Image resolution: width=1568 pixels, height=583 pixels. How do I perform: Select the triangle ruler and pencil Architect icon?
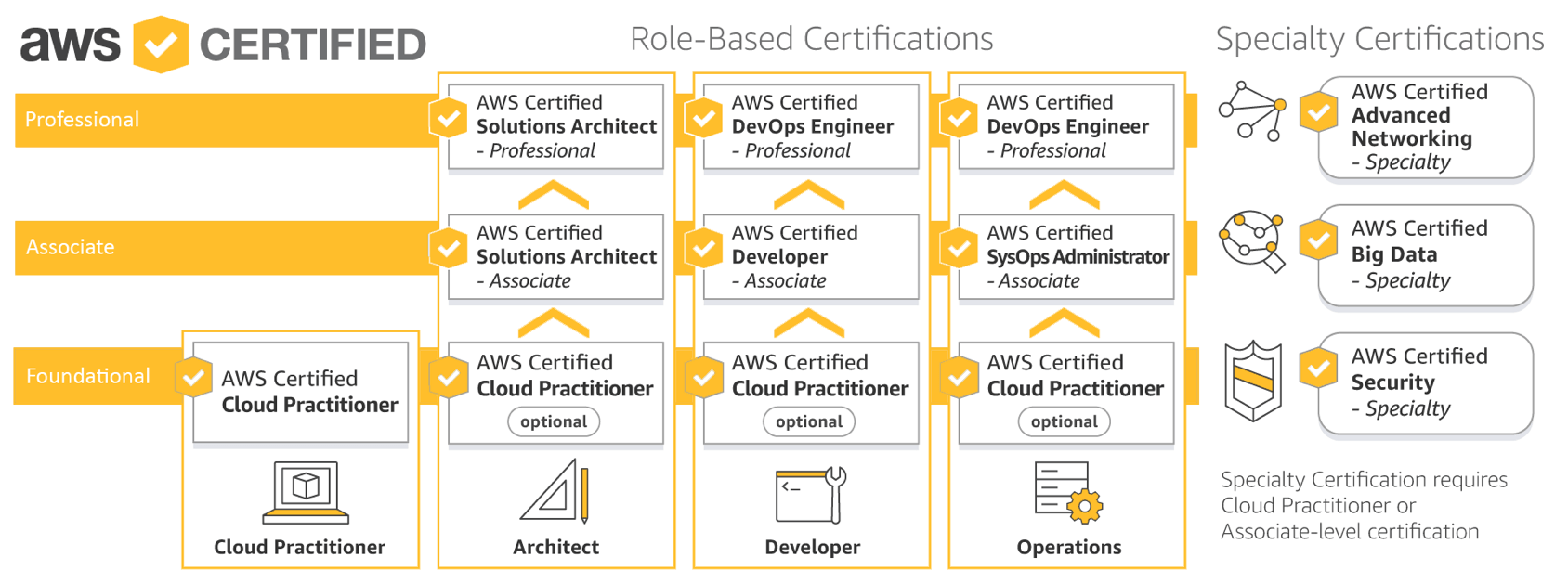click(x=555, y=490)
